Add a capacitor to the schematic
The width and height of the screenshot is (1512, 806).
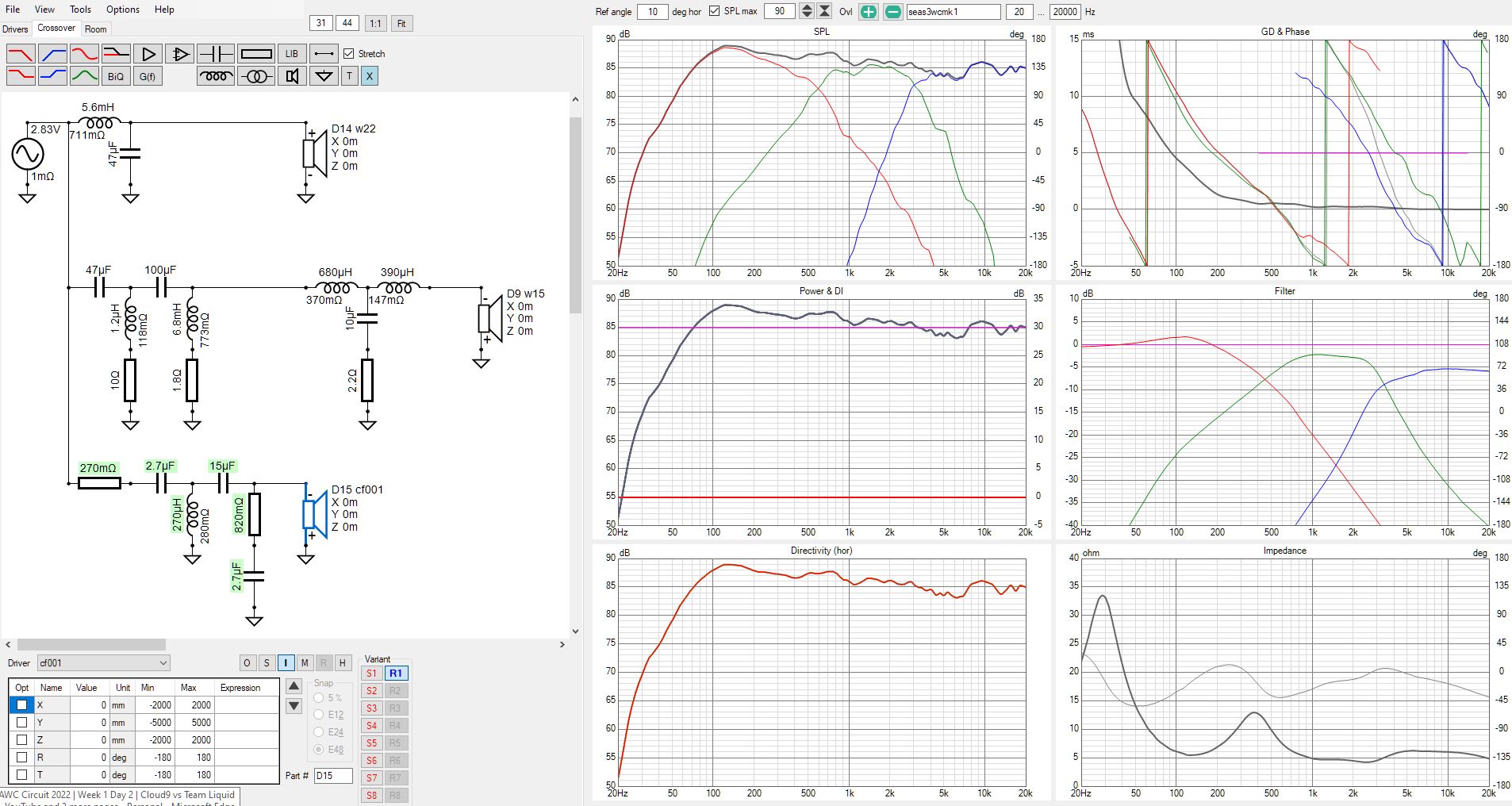click(216, 54)
